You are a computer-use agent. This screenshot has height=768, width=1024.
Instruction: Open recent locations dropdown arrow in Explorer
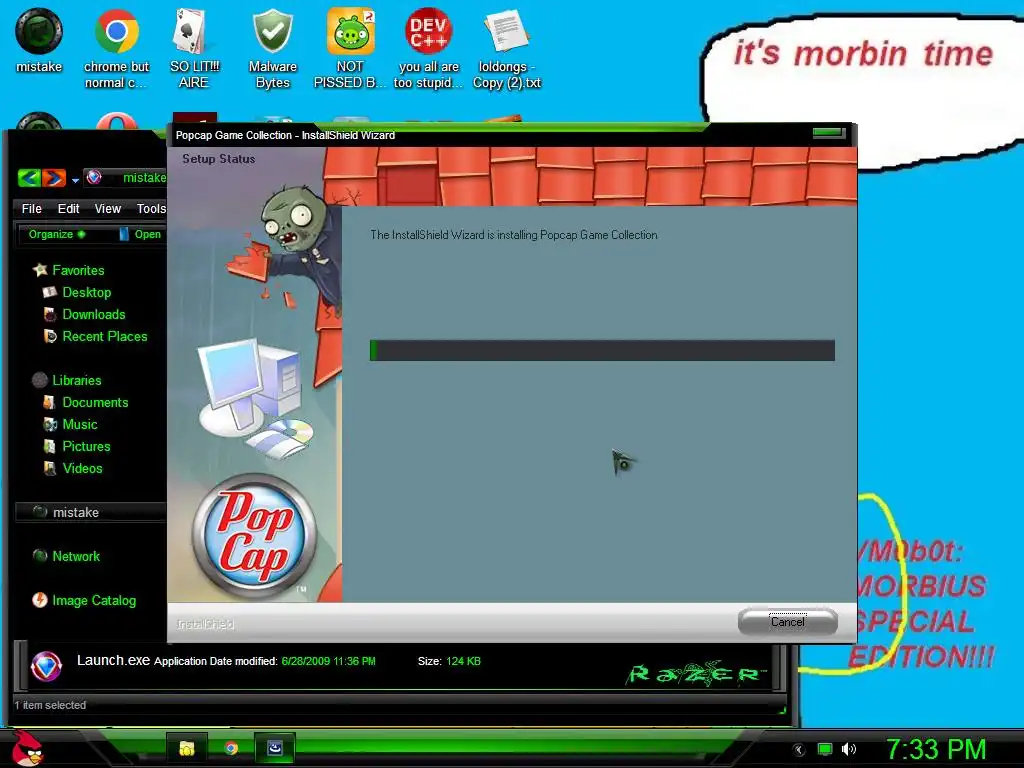pos(75,180)
